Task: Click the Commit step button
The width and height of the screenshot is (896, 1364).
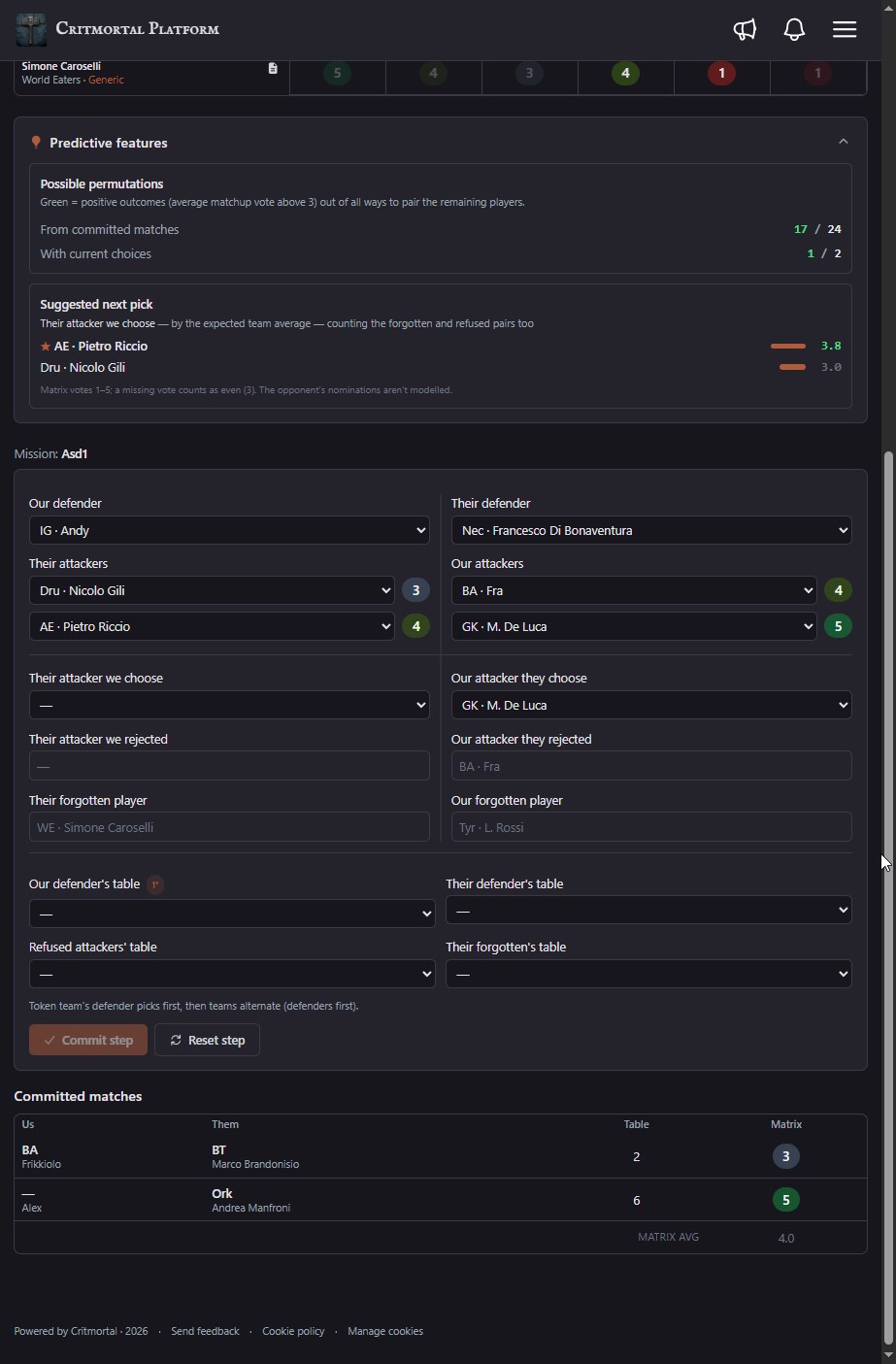Action: [x=88, y=1040]
